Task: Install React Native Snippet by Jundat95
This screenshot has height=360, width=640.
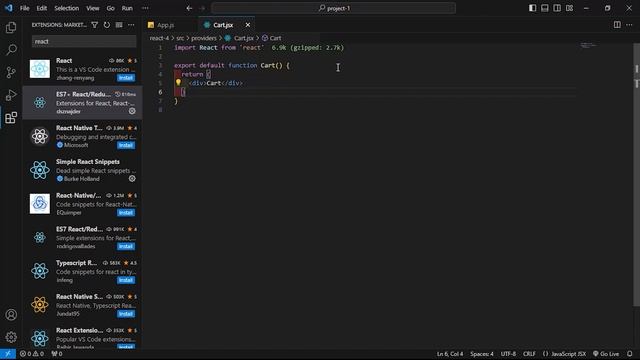Action: [126, 314]
